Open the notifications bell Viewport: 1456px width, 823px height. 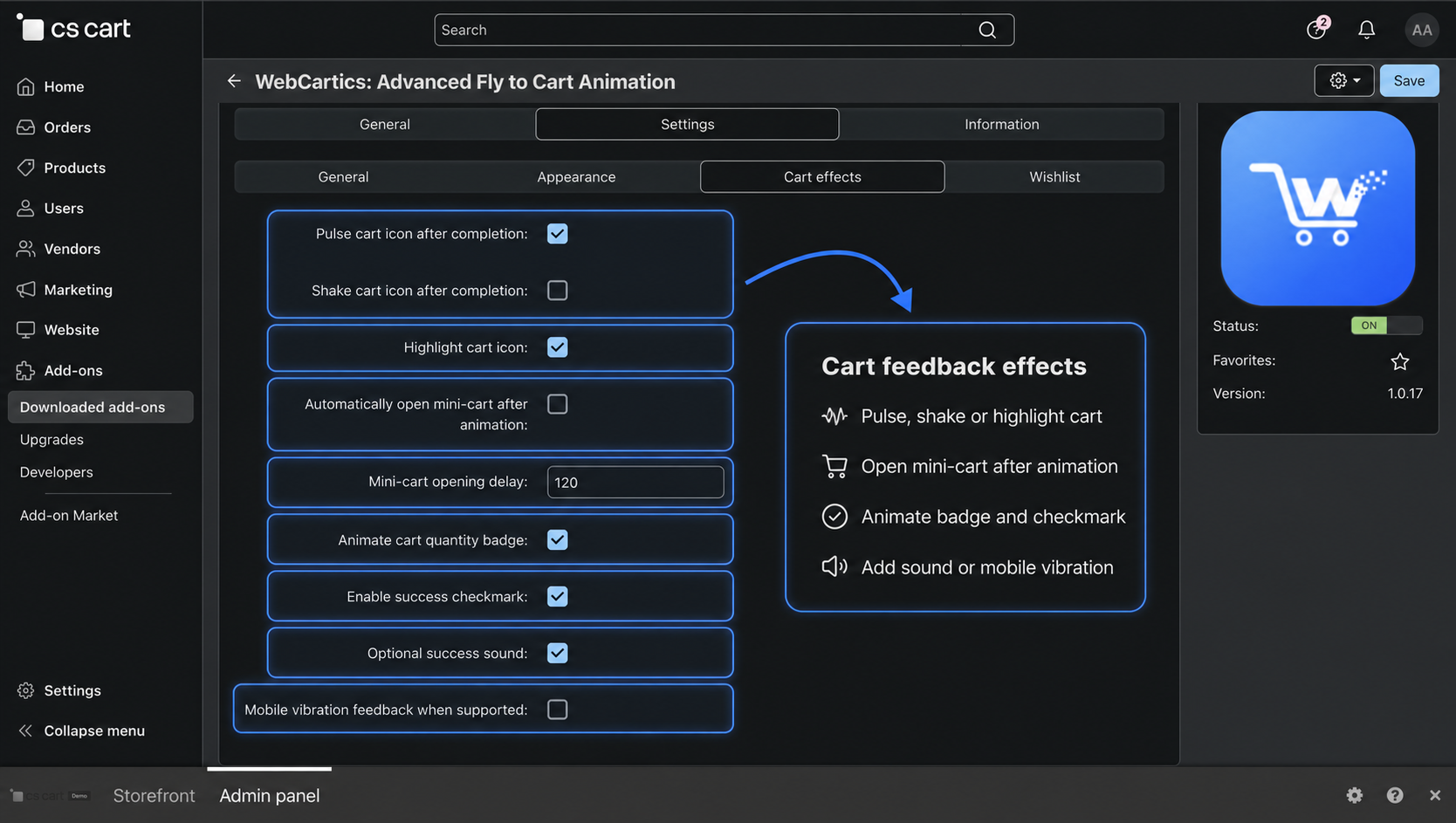(1367, 30)
